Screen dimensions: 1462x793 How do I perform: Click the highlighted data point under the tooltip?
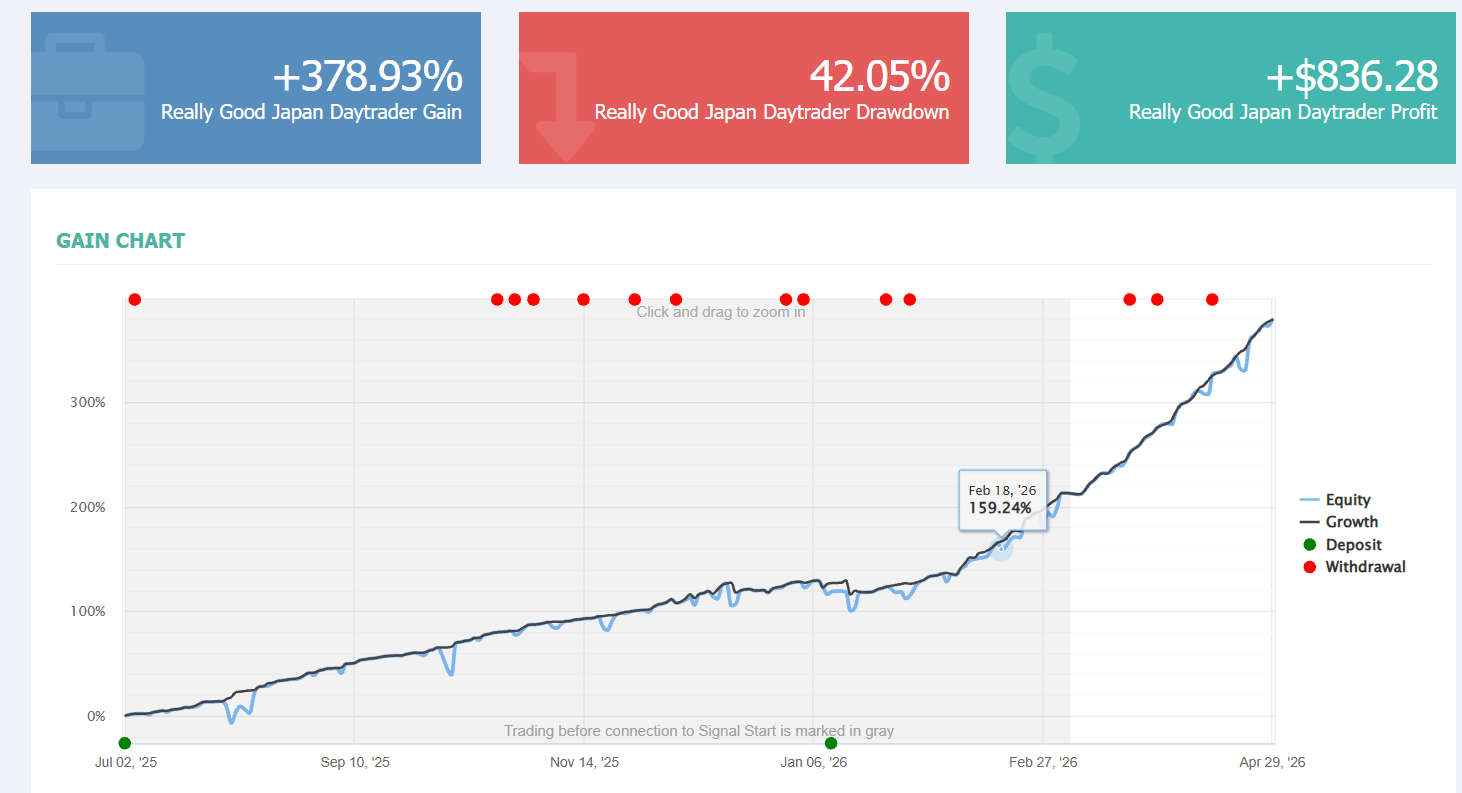[x=1000, y=548]
